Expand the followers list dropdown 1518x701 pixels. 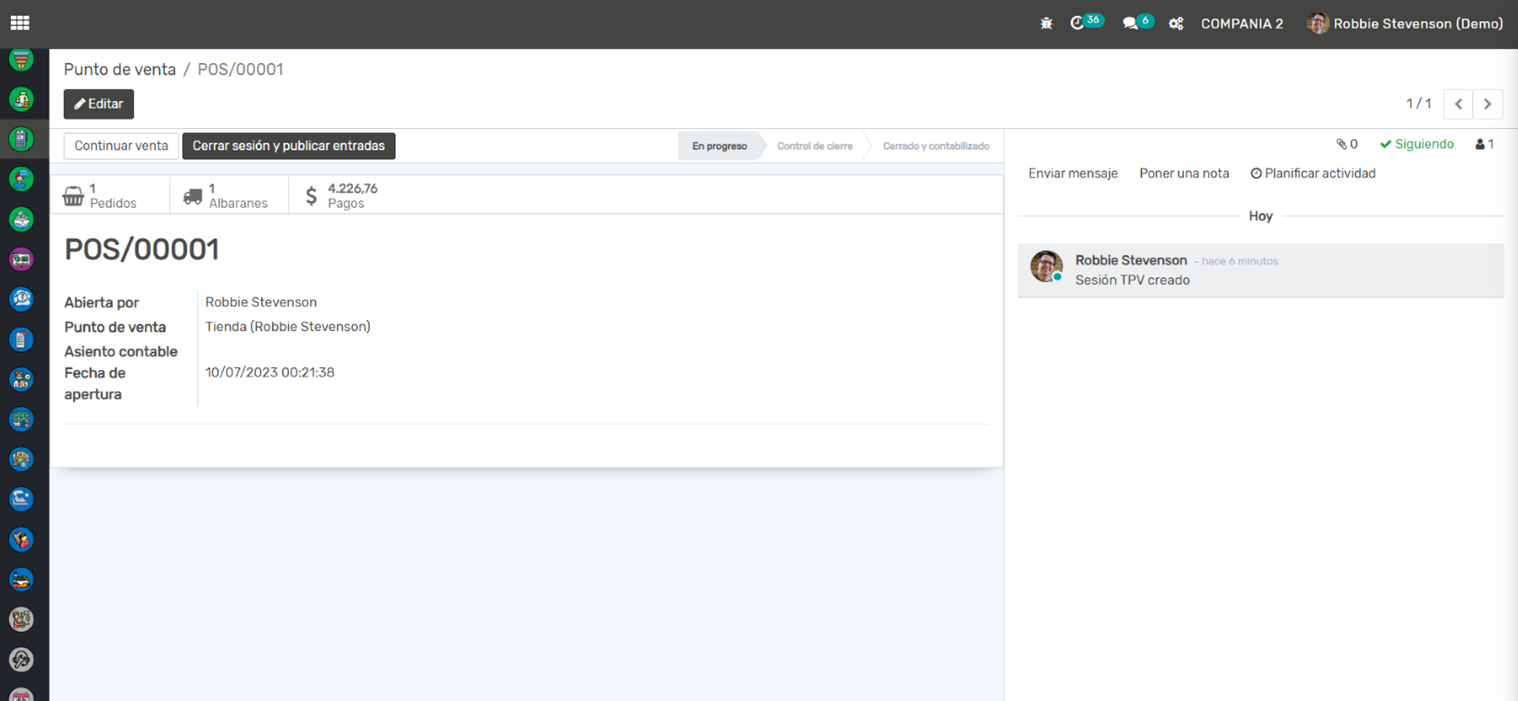(1484, 144)
